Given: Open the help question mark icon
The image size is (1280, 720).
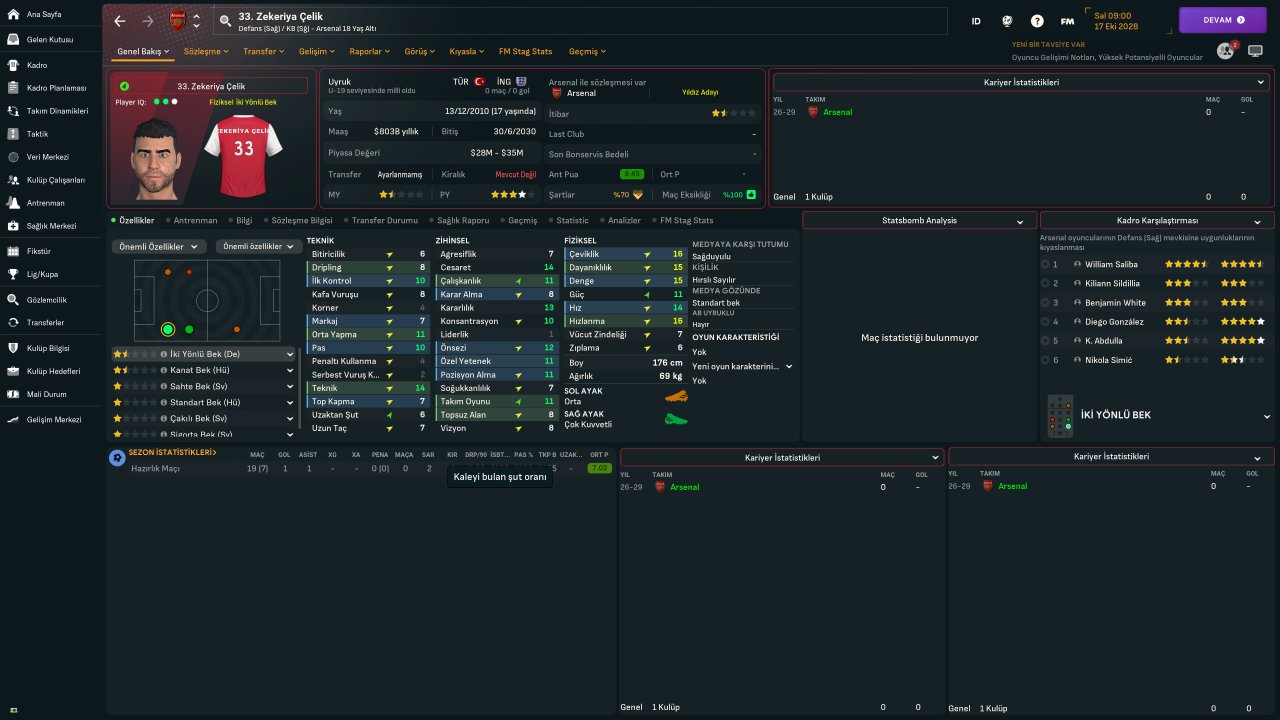Looking at the screenshot, I should pyautogui.click(x=1037, y=21).
